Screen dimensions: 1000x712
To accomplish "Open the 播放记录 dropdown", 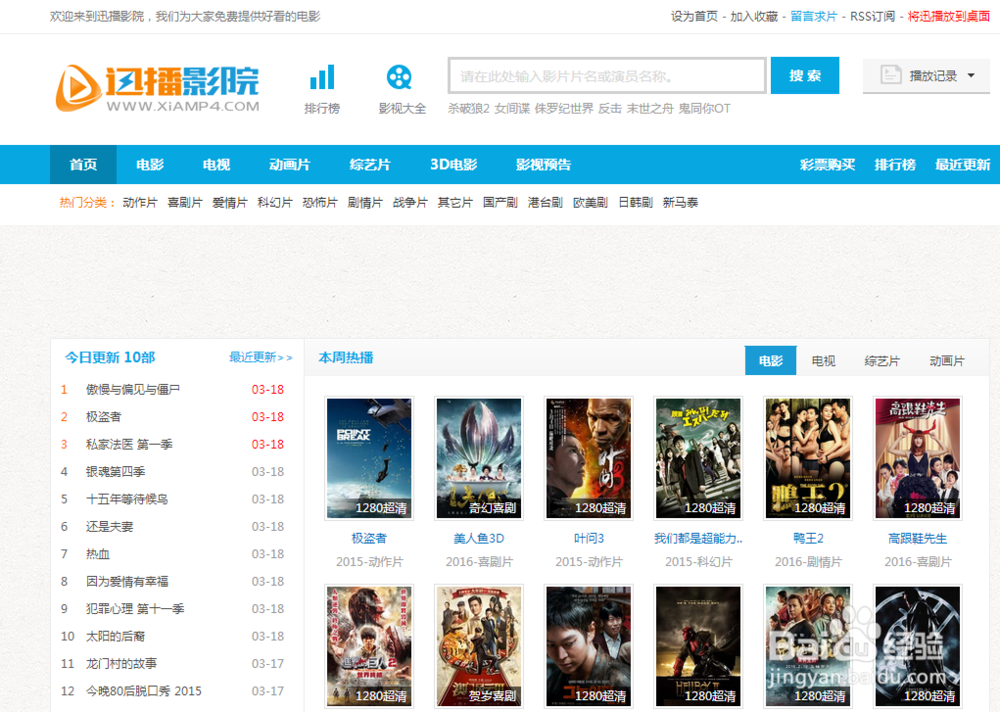I will point(926,76).
